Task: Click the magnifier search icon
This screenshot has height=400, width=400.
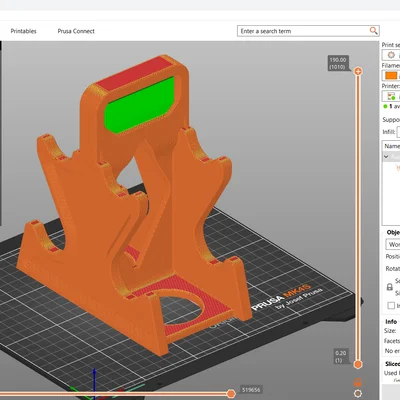Action: [x=374, y=31]
